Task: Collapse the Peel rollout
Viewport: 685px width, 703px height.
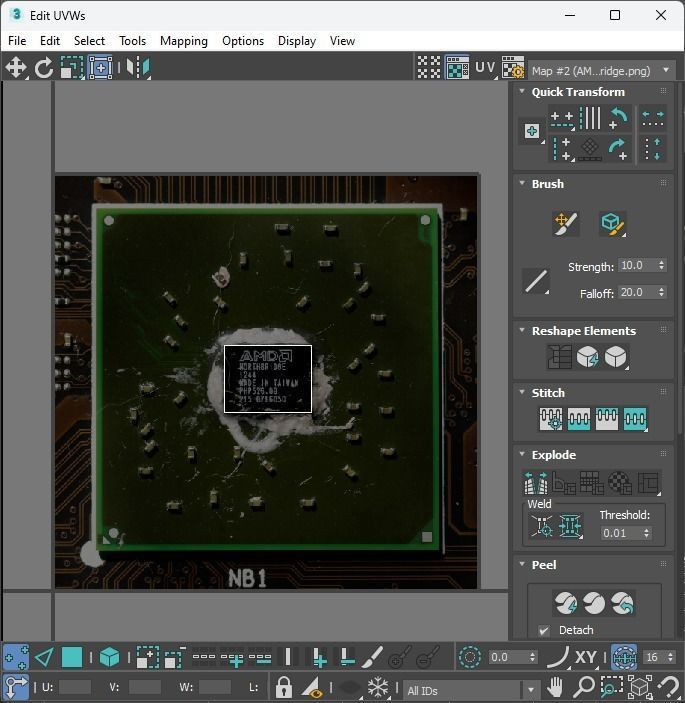Action: click(522, 564)
